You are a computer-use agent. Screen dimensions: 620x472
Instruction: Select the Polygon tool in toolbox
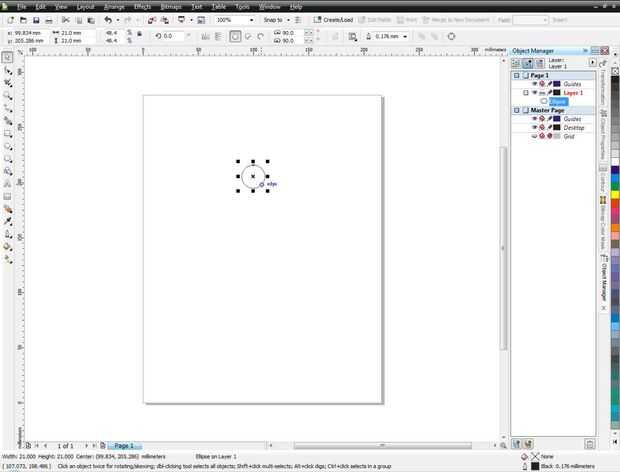click(8, 159)
